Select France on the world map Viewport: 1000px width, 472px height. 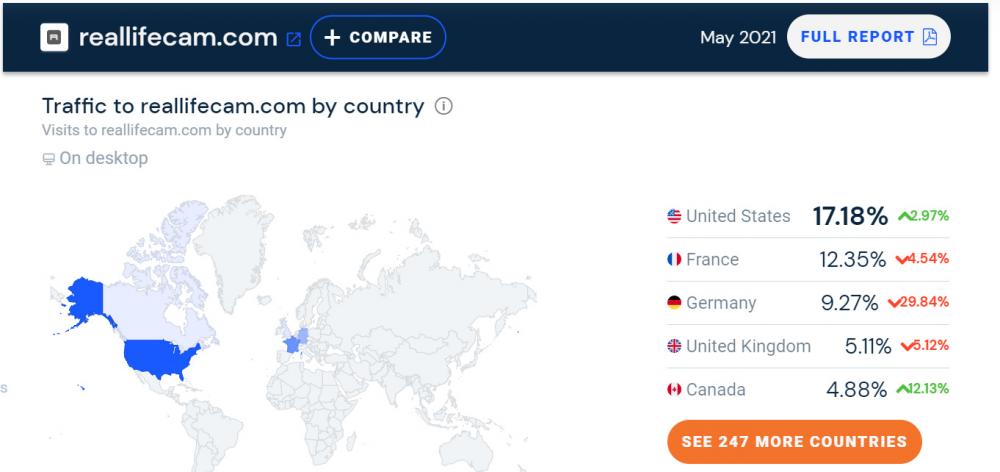tap(293, 343)
